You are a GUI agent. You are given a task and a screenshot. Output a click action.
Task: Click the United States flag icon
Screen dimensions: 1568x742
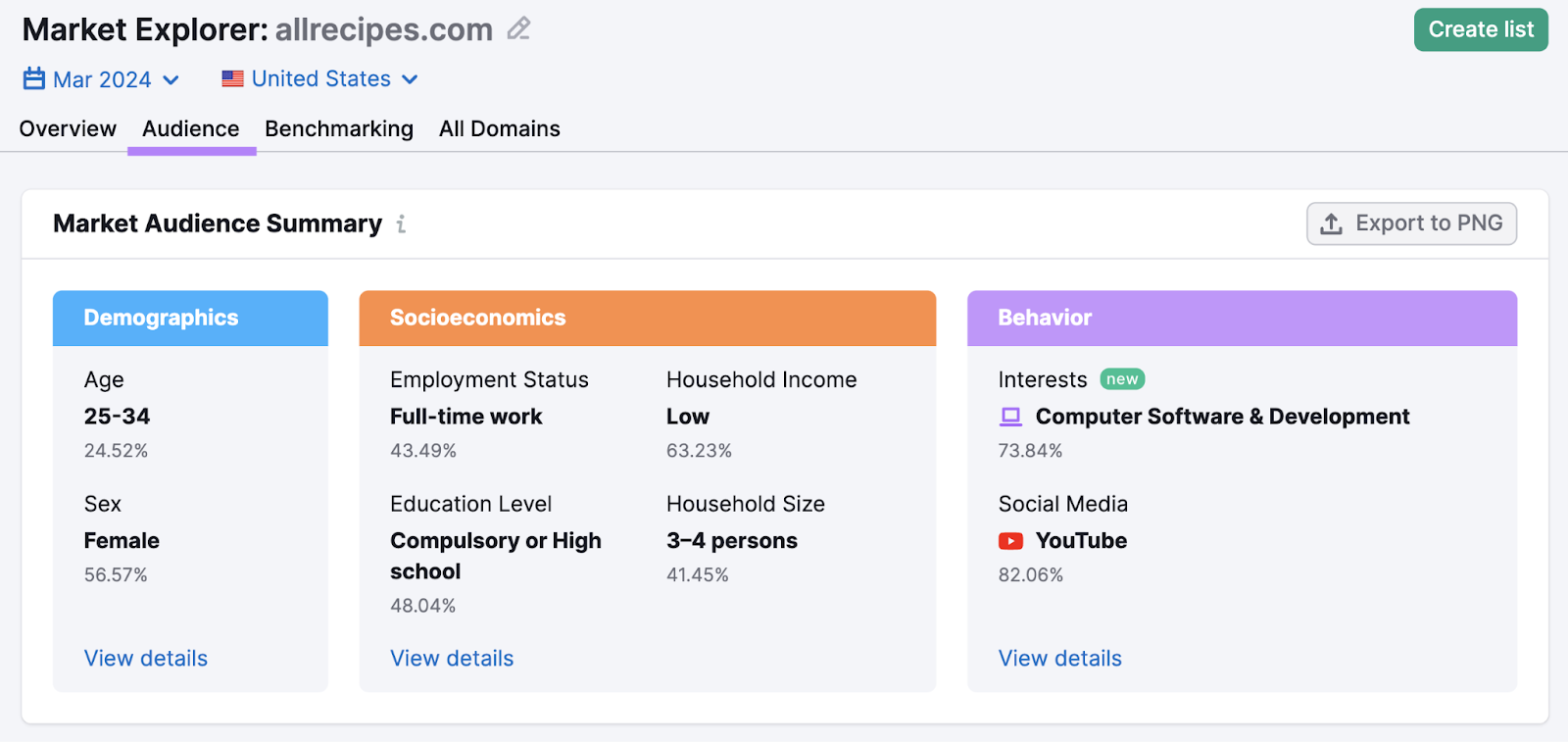pyautogui.click(x=232, y=78)
